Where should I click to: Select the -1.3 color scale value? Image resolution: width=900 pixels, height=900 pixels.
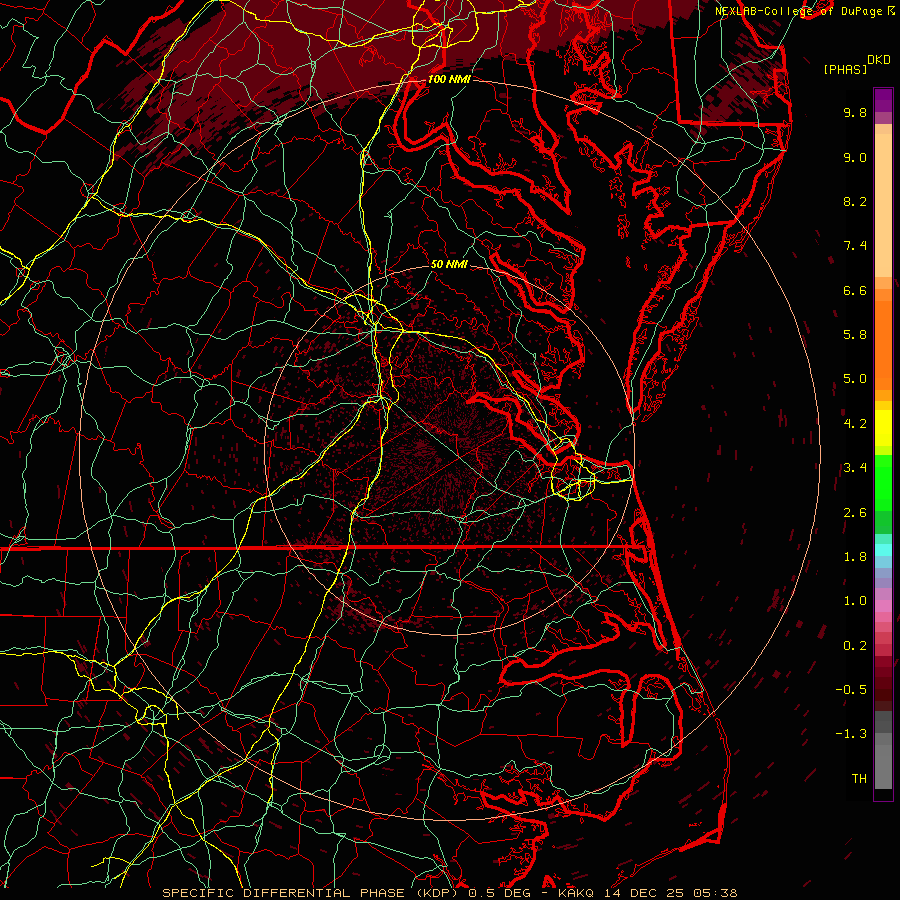pyautogui.click(x=851, y=734)
